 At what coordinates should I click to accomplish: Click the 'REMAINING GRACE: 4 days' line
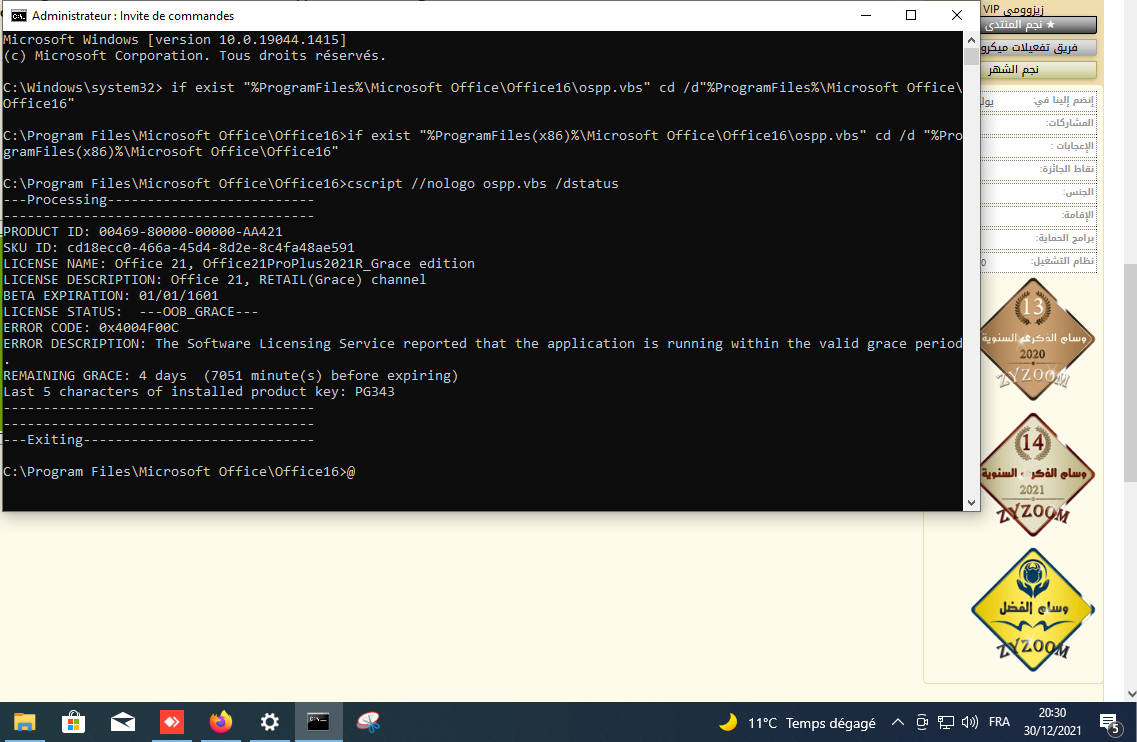click(231, 375)
